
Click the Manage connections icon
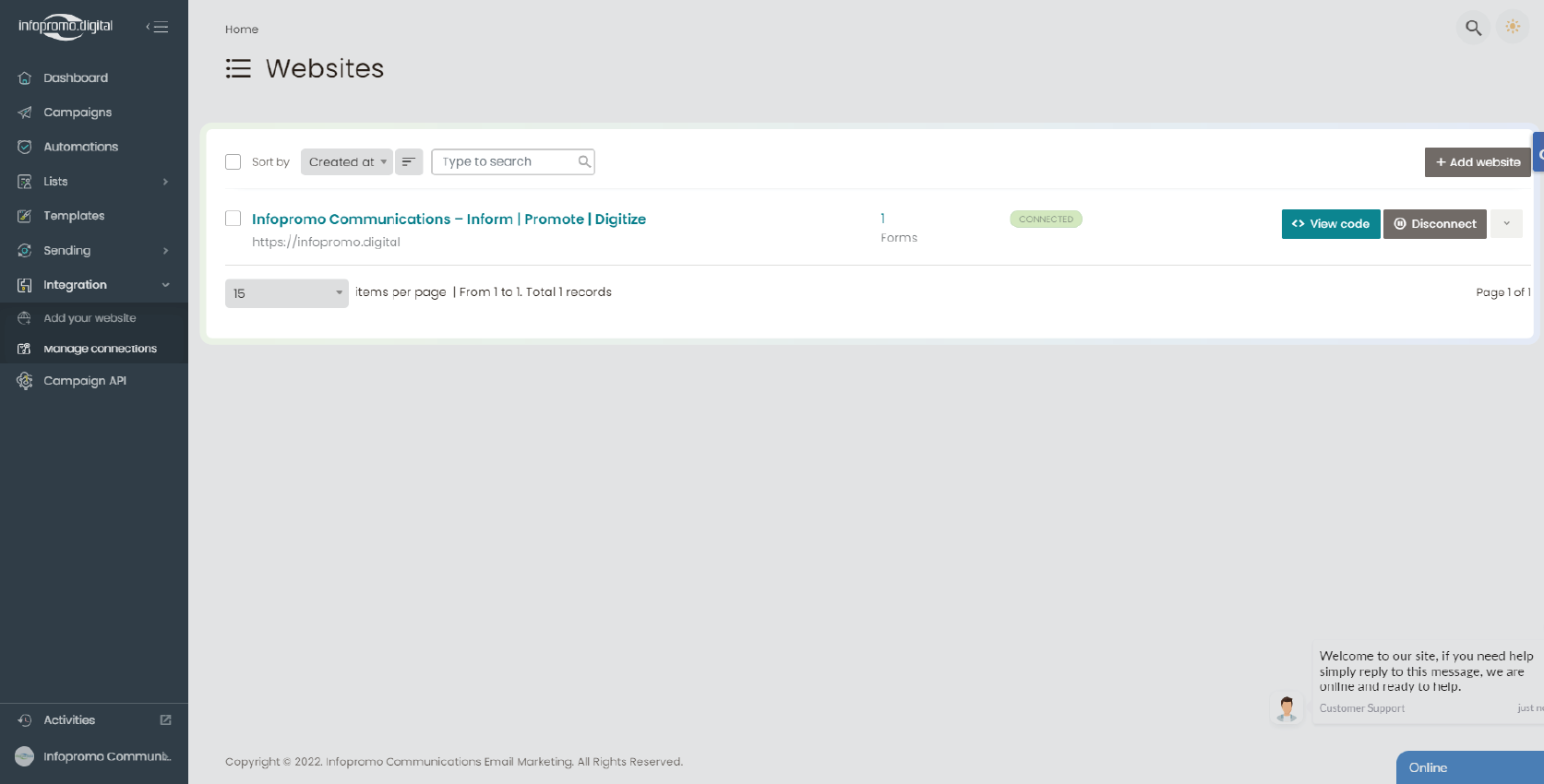coord(25,349)
